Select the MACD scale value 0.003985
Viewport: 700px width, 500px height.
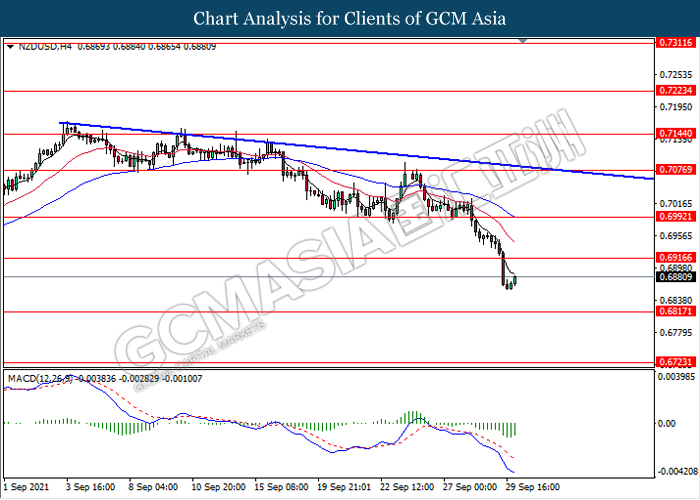pyautogui.click(x=677, y=377)
